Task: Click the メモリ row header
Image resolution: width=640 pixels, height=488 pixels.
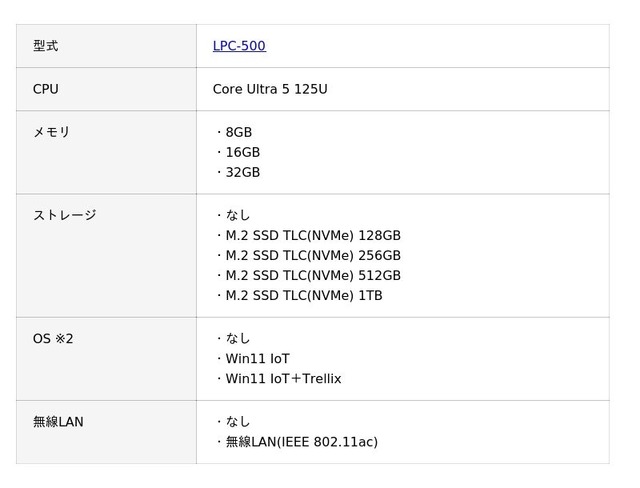Action: [x=52, y=132]
